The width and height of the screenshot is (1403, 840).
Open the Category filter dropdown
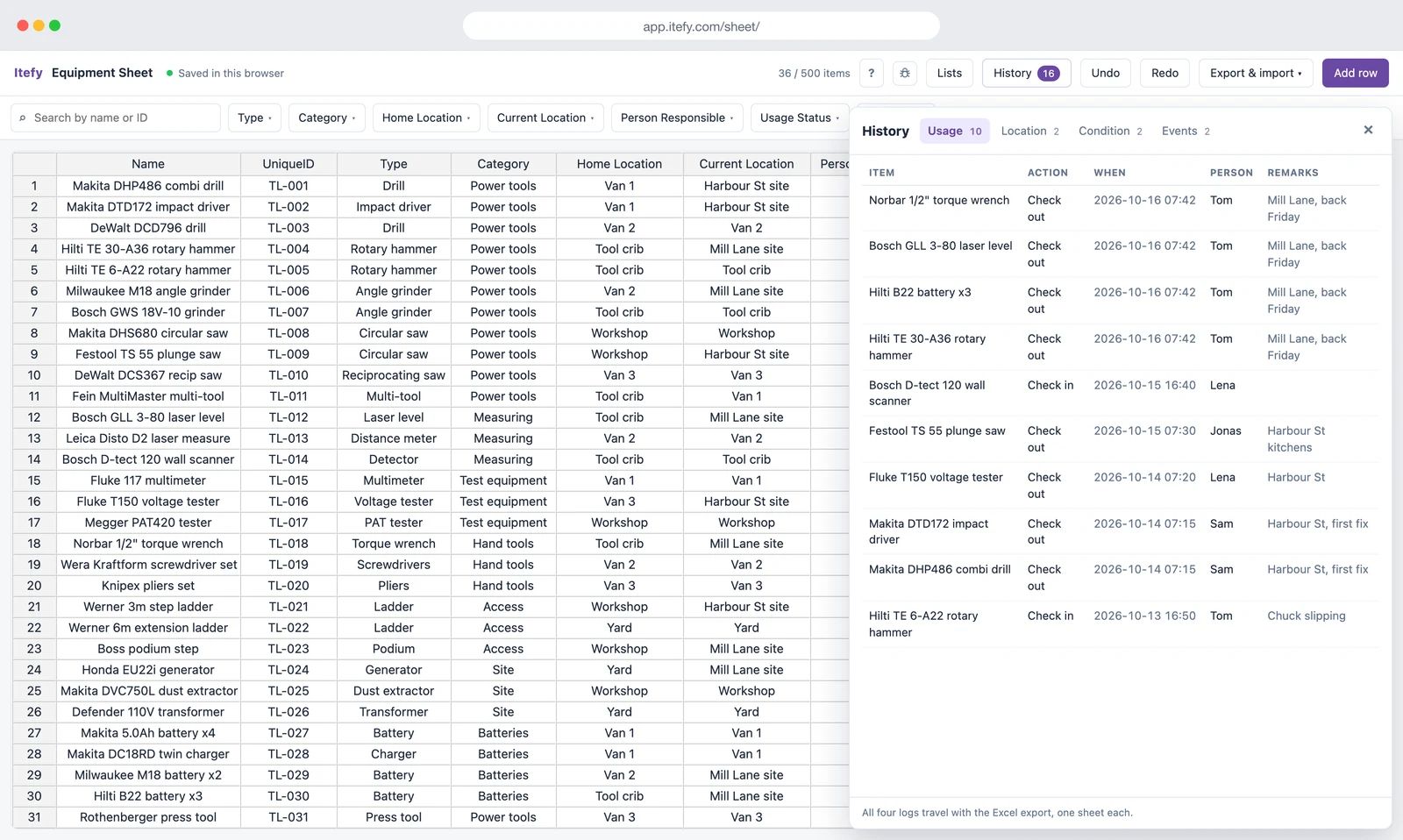pos(327,117)
